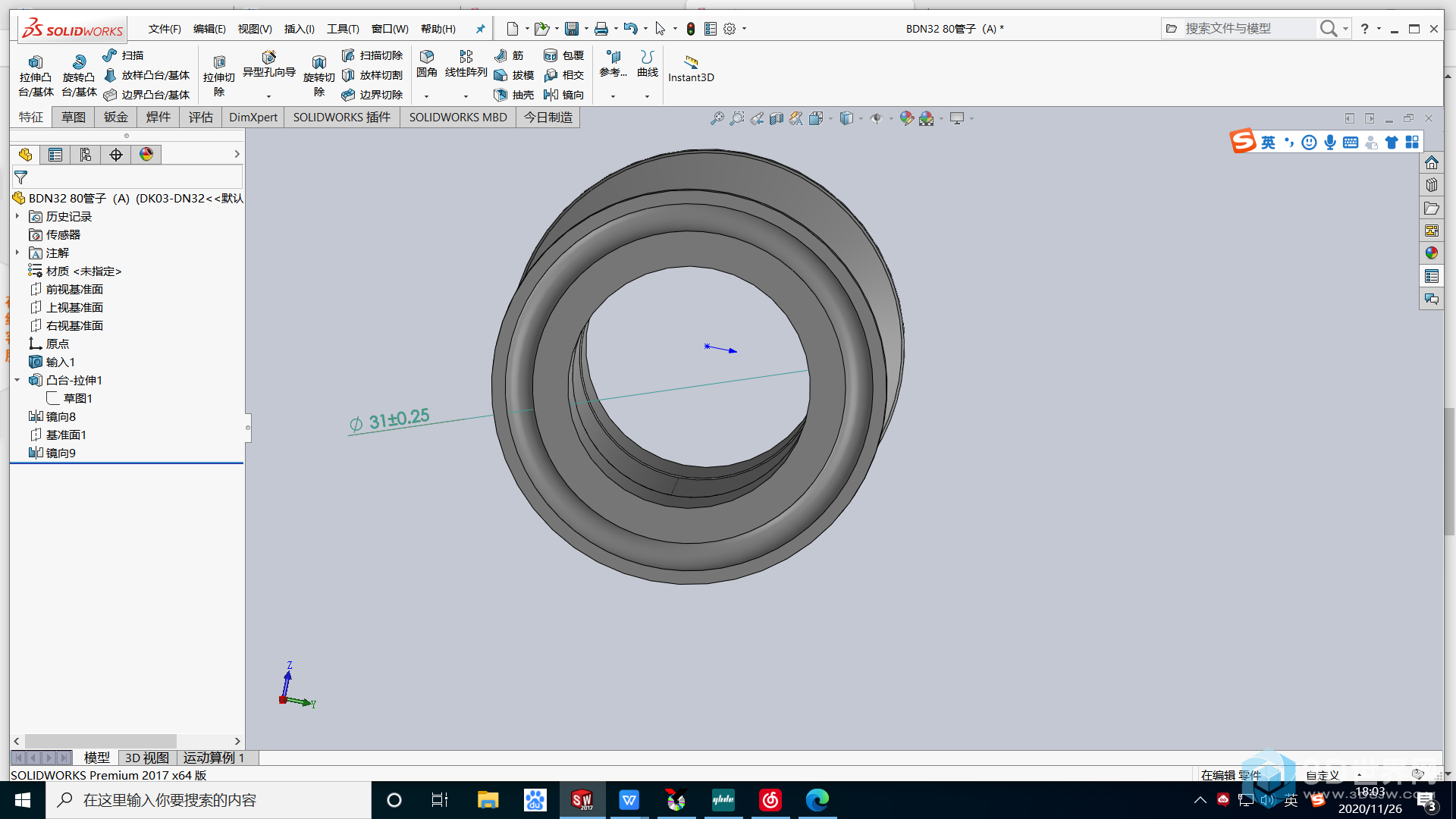Open the FeatureManager design tree tab icon
This screenshot has width=1456, height=819.
tap(25, 155)
